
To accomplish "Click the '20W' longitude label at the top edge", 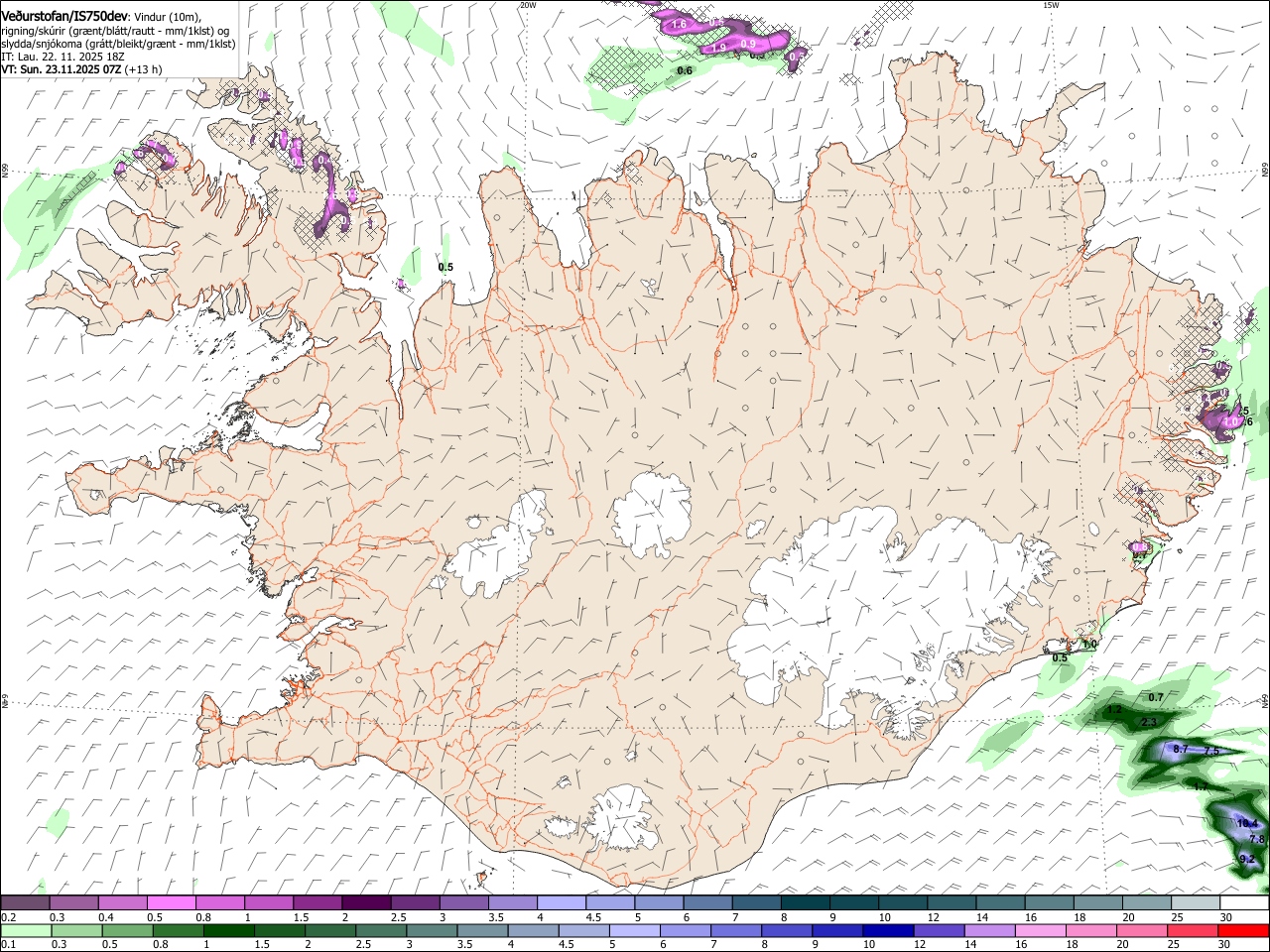I will [x=528, y=5].
